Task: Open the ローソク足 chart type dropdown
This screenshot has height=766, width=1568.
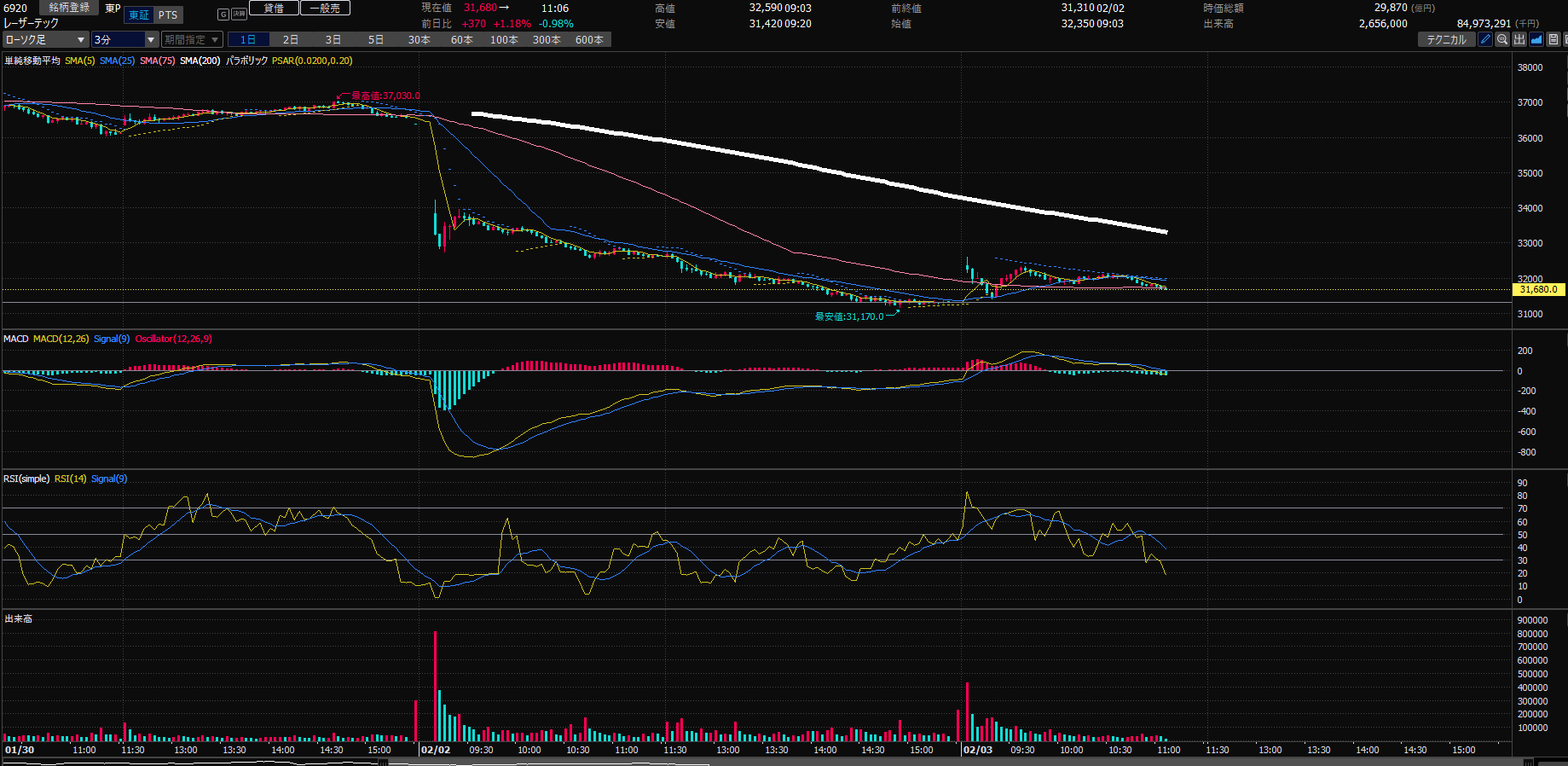Action: pyautogui.click(x=45, y=40)
